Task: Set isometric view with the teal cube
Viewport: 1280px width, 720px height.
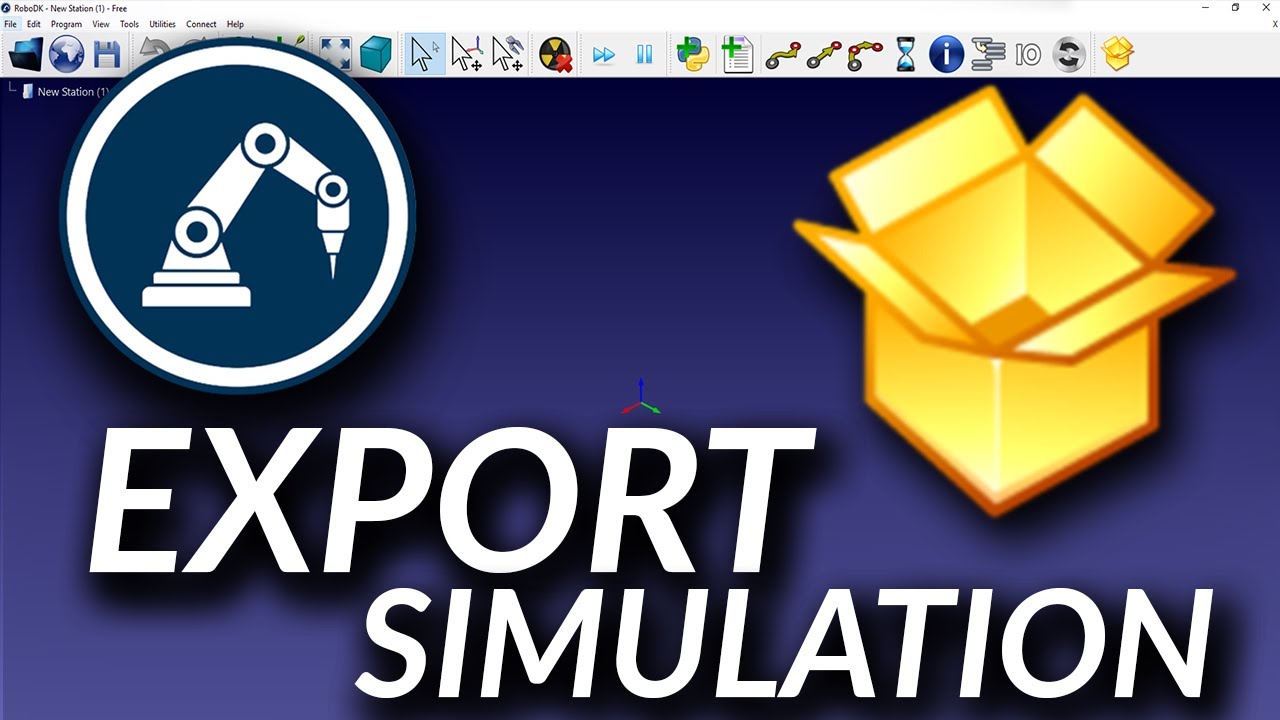Action: (375, 54)
